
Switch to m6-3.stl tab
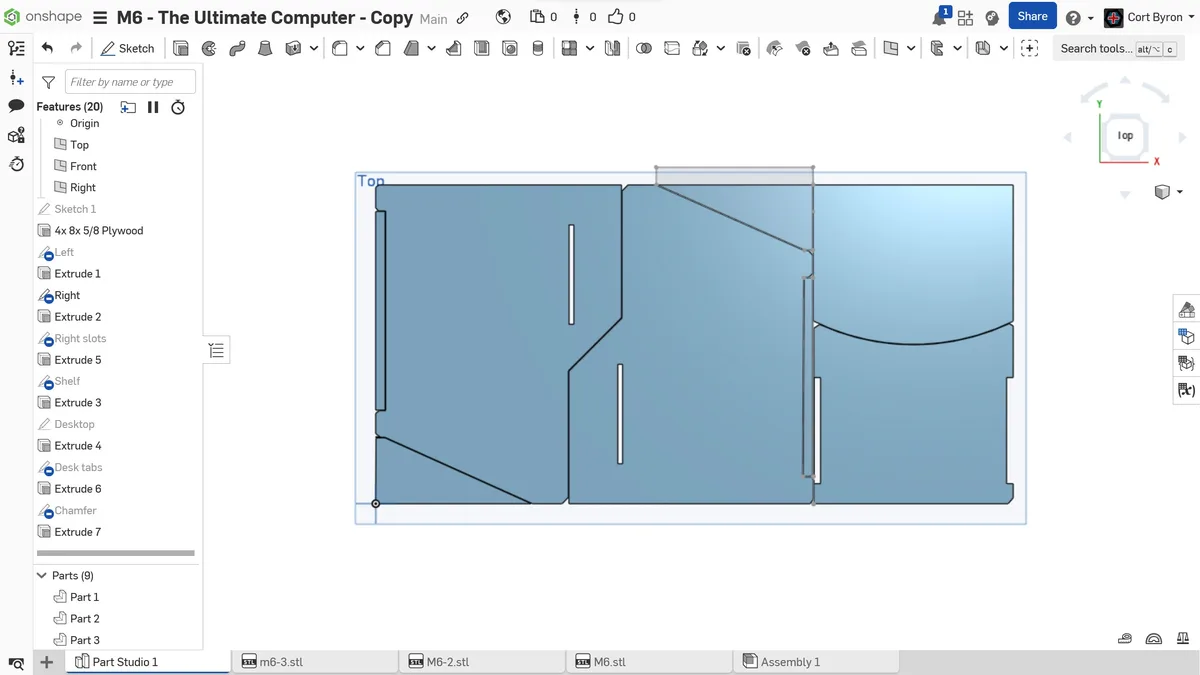point(314,662)
